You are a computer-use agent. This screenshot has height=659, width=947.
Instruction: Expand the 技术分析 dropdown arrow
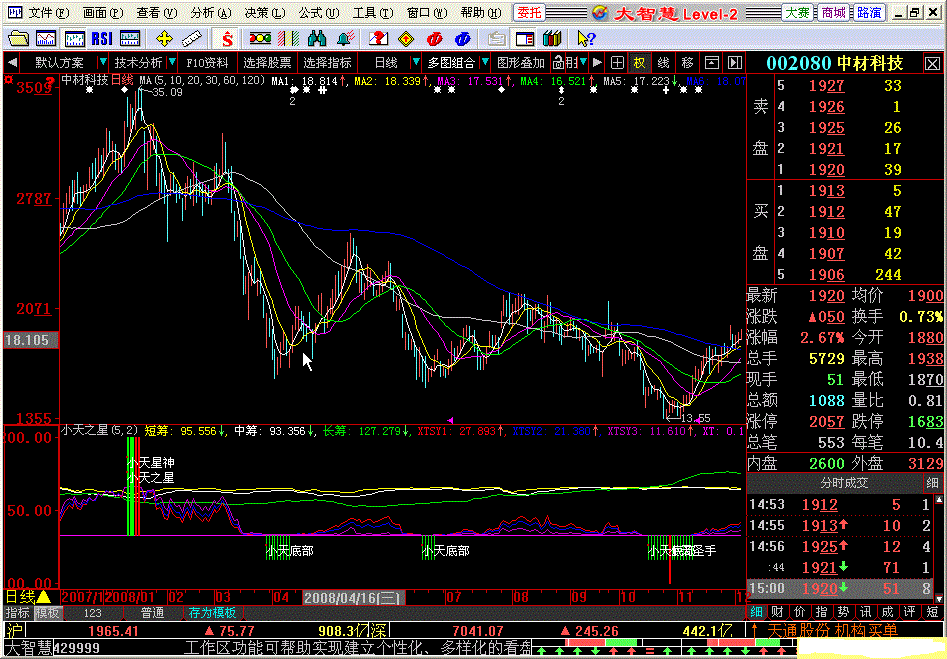[x=172, y=62]
